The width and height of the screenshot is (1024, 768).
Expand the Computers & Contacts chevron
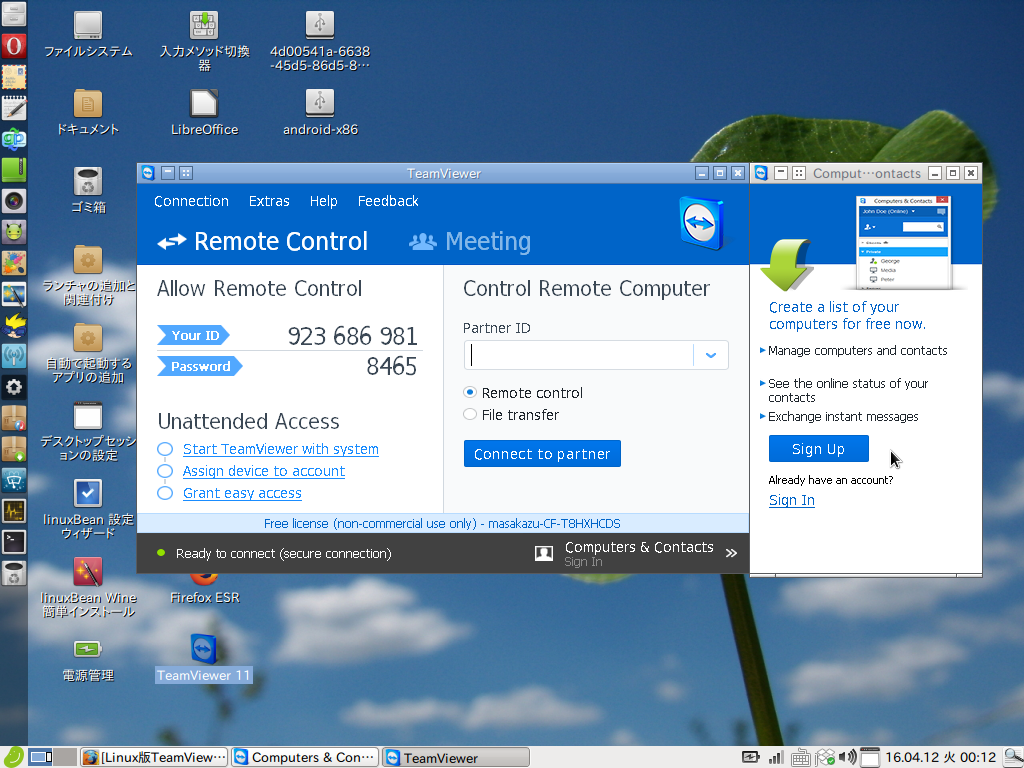tap(732, 553)
